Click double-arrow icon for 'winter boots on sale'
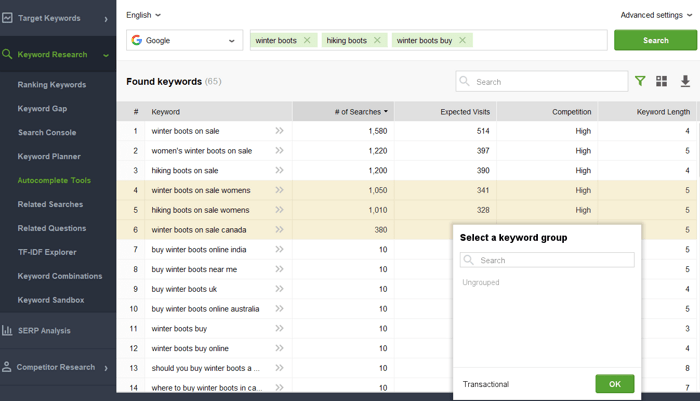Image resolution: width=700 pixels, height=401 pixels. (279, 131)
